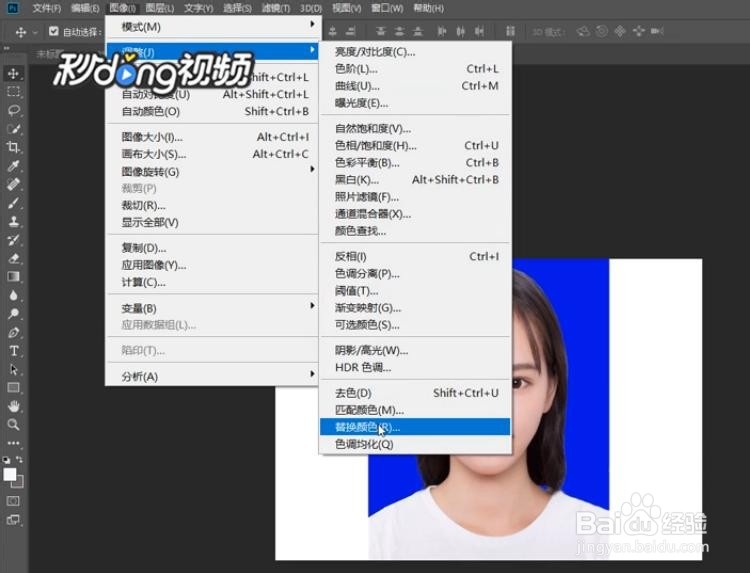750x573 pixels.
Task: Choose 画布大小(S)... menu entry
Action: tap(213, 154)
